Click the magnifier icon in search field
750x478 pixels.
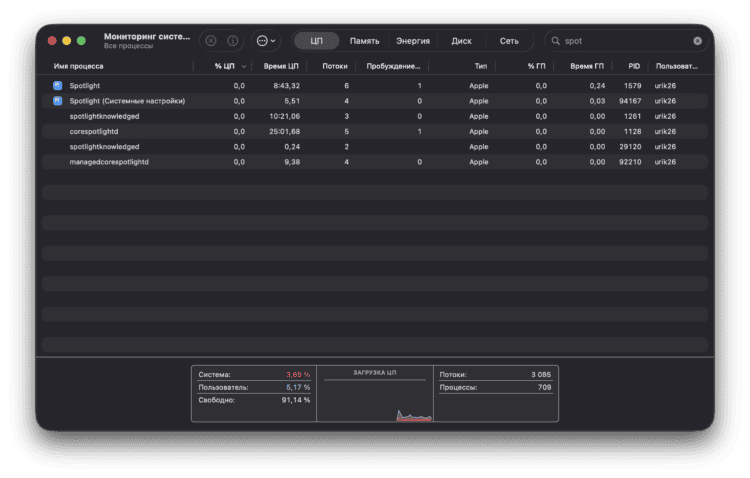(x=556, y=41)
